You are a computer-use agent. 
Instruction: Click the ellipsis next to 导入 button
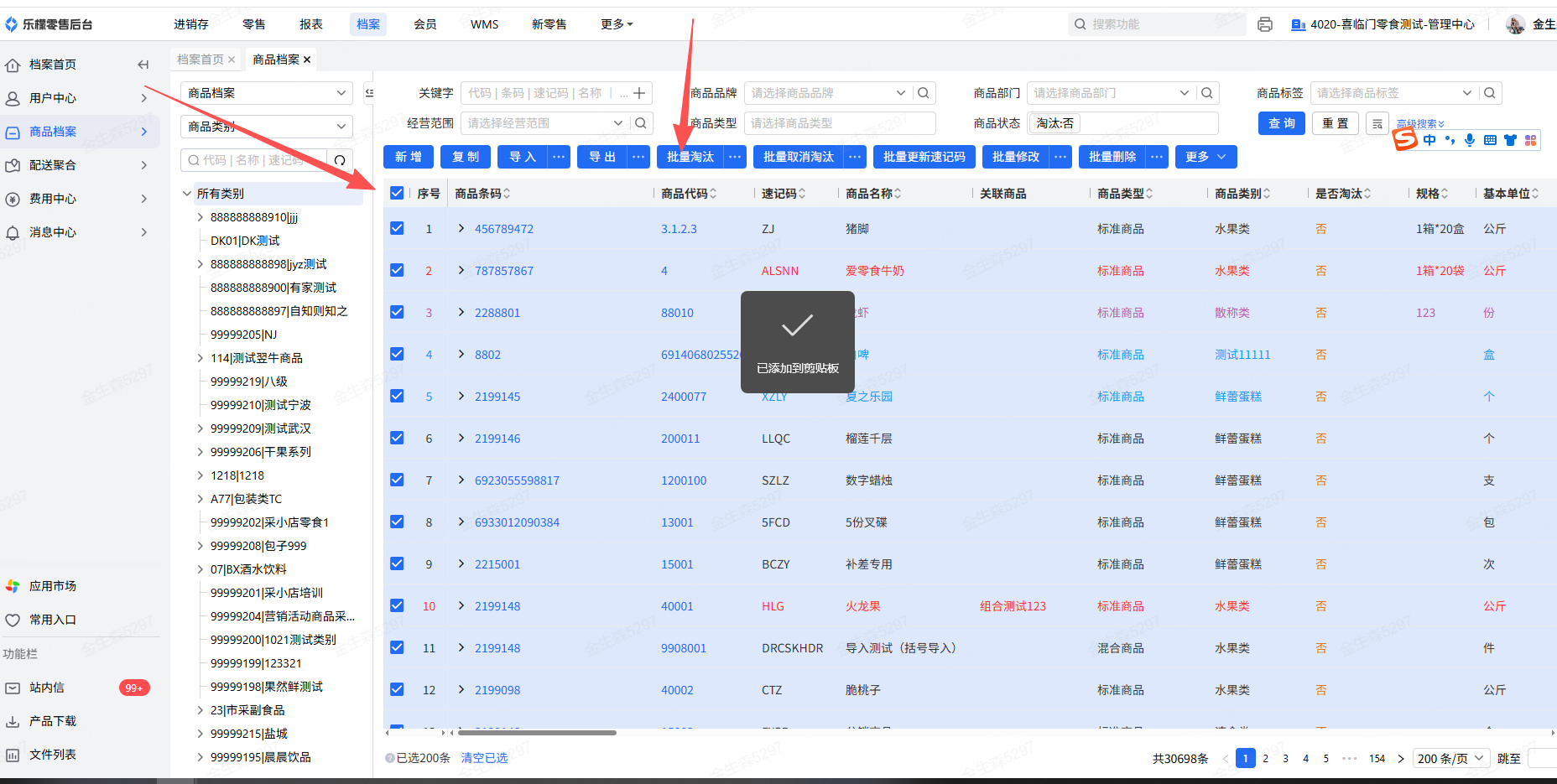point(560,157)
